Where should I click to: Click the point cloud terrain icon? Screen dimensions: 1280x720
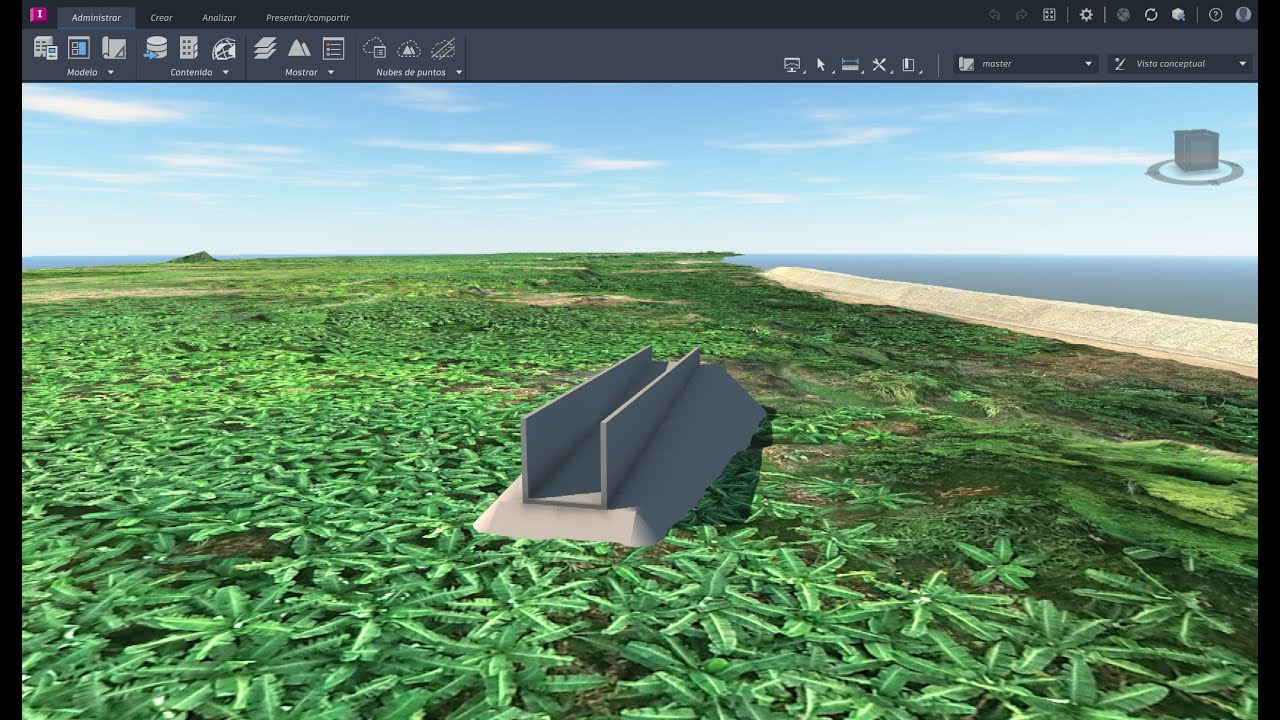(409, 48)
